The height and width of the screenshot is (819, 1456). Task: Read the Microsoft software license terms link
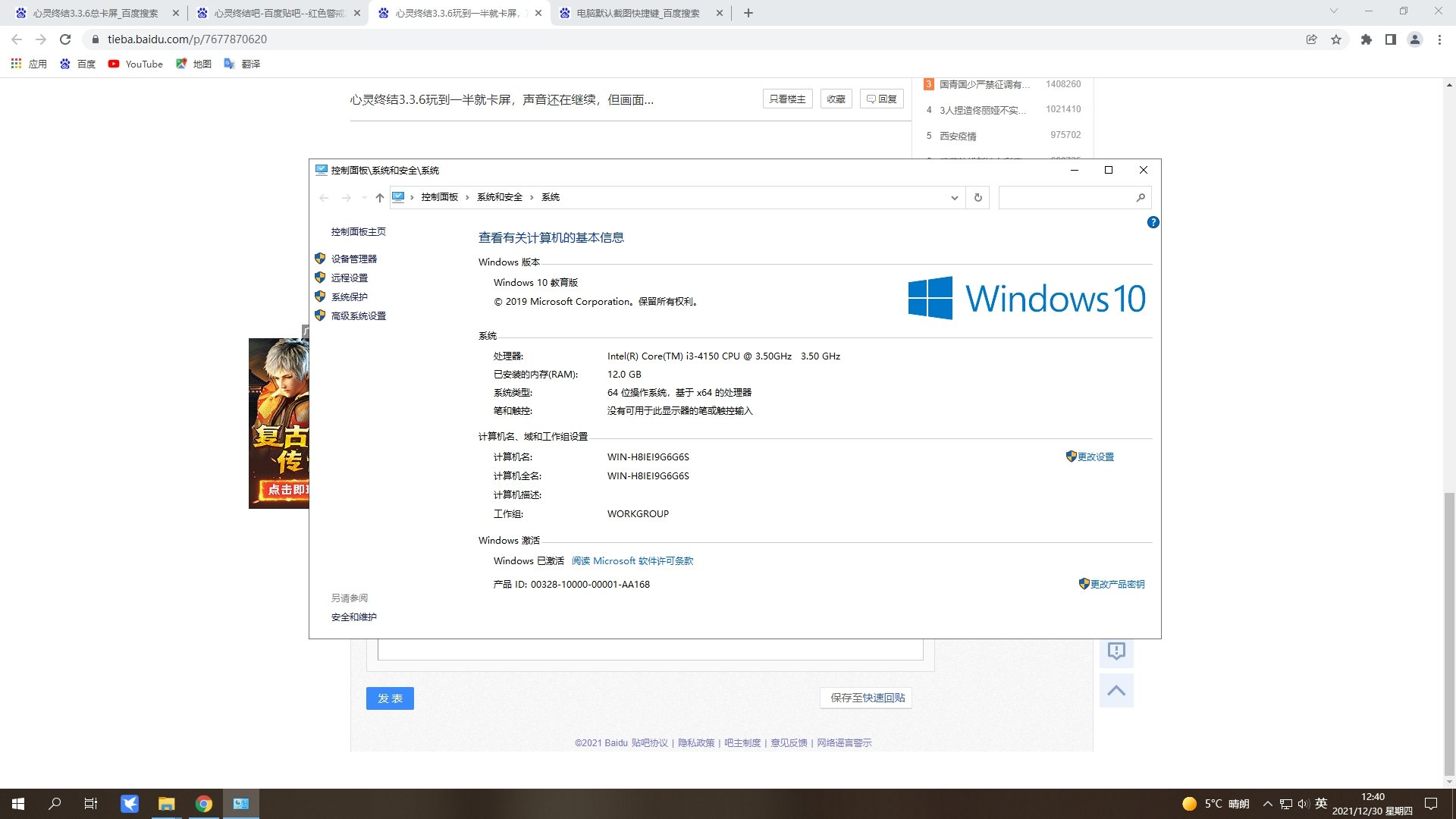click(632, 561)
